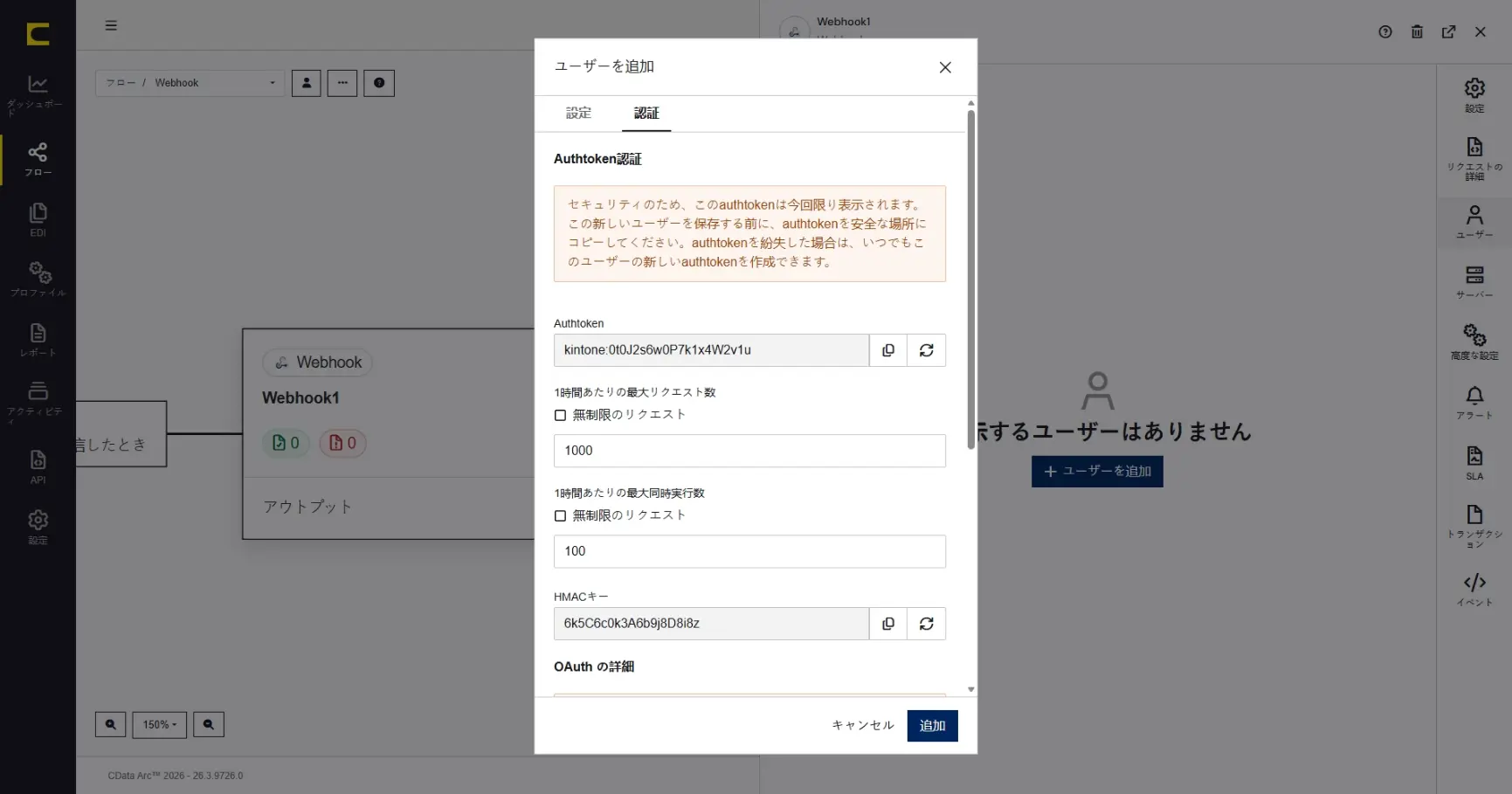Edit the max requests per hour field
The width and height of the screenshot is (1512, 794).
[x=749, y=451]
